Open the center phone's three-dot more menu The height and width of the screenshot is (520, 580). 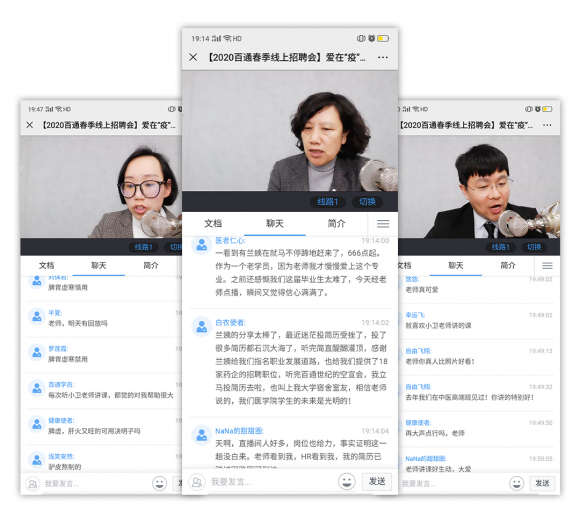(x=383, y=57)
